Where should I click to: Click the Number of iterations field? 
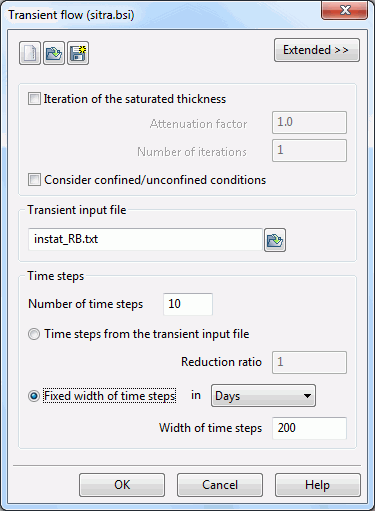(x=309, y=151)
